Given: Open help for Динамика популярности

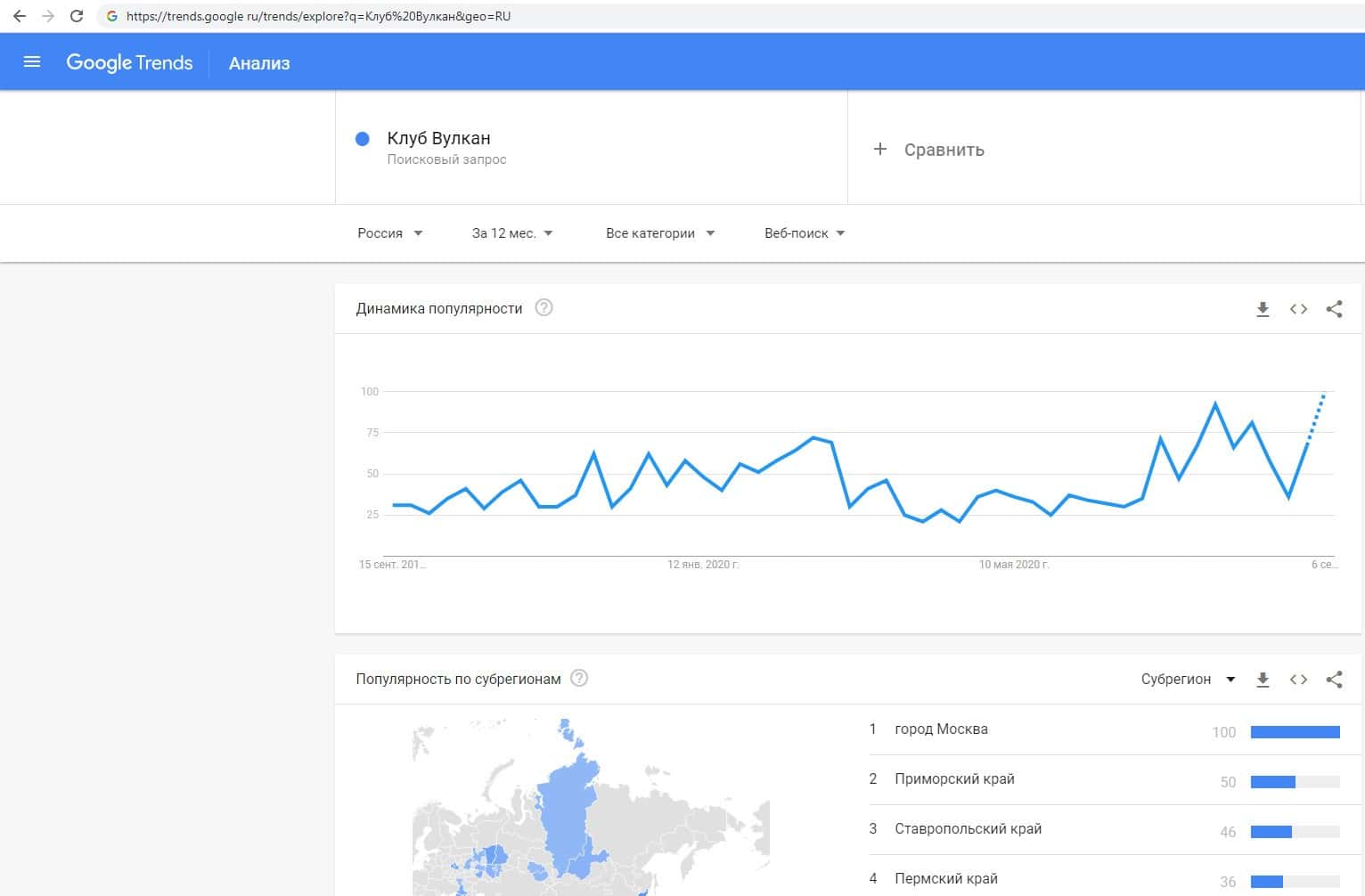Looking at the screenshot, I should pyautogui.click(x=544, y=308).
